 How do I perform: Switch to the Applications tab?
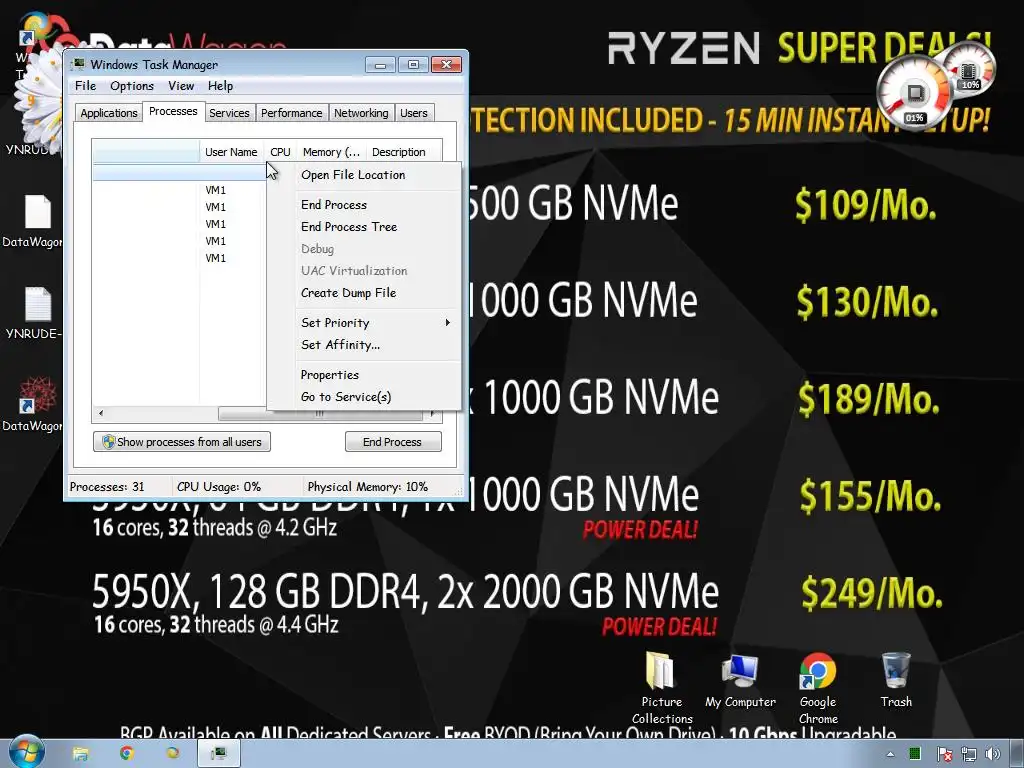[108, 113]
